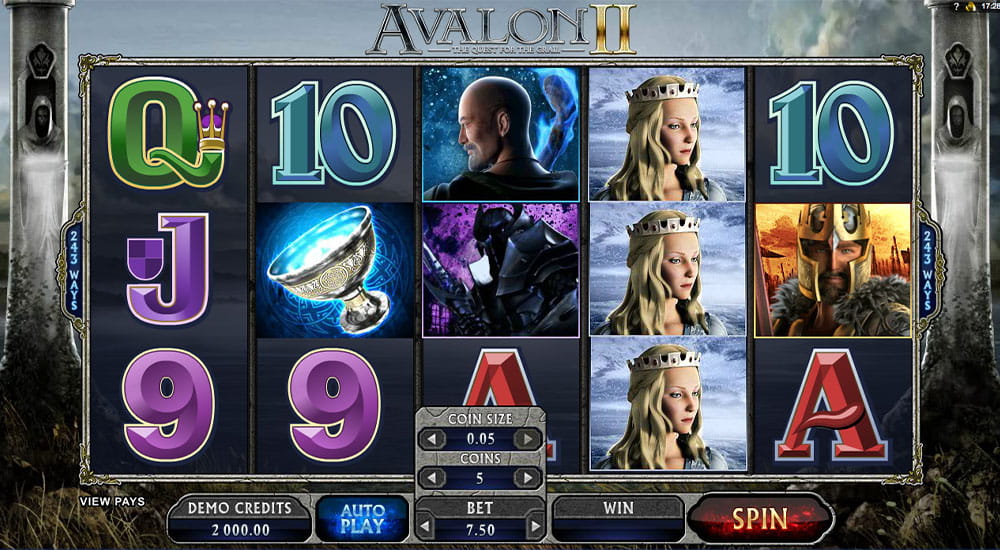This screenshot has width=1000, height=550.
Task: Click the Demo Credits balance display
Action: click(239, 519)
